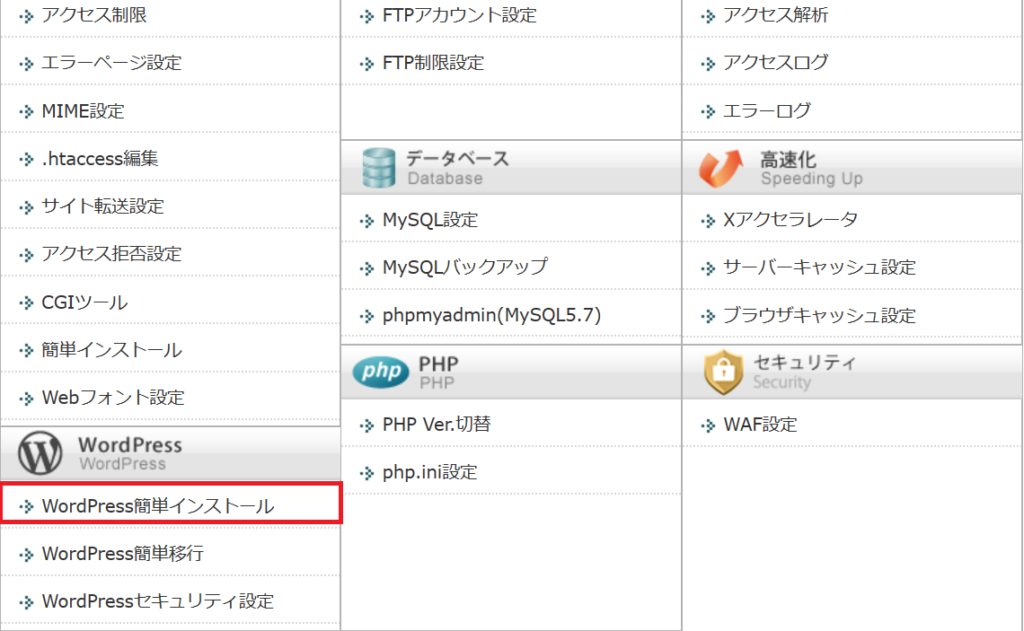Click arrow bullet icon beside PHP Ver.切替
Screen dimensions: 1024x631
[x=367, y=426]
